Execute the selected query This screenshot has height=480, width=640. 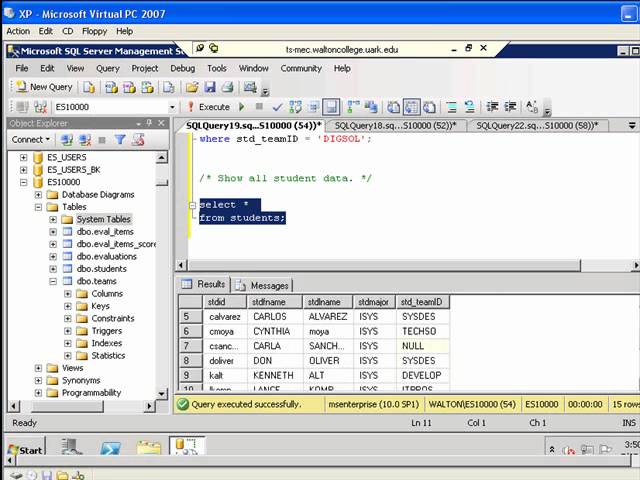(x=209, y=107)
